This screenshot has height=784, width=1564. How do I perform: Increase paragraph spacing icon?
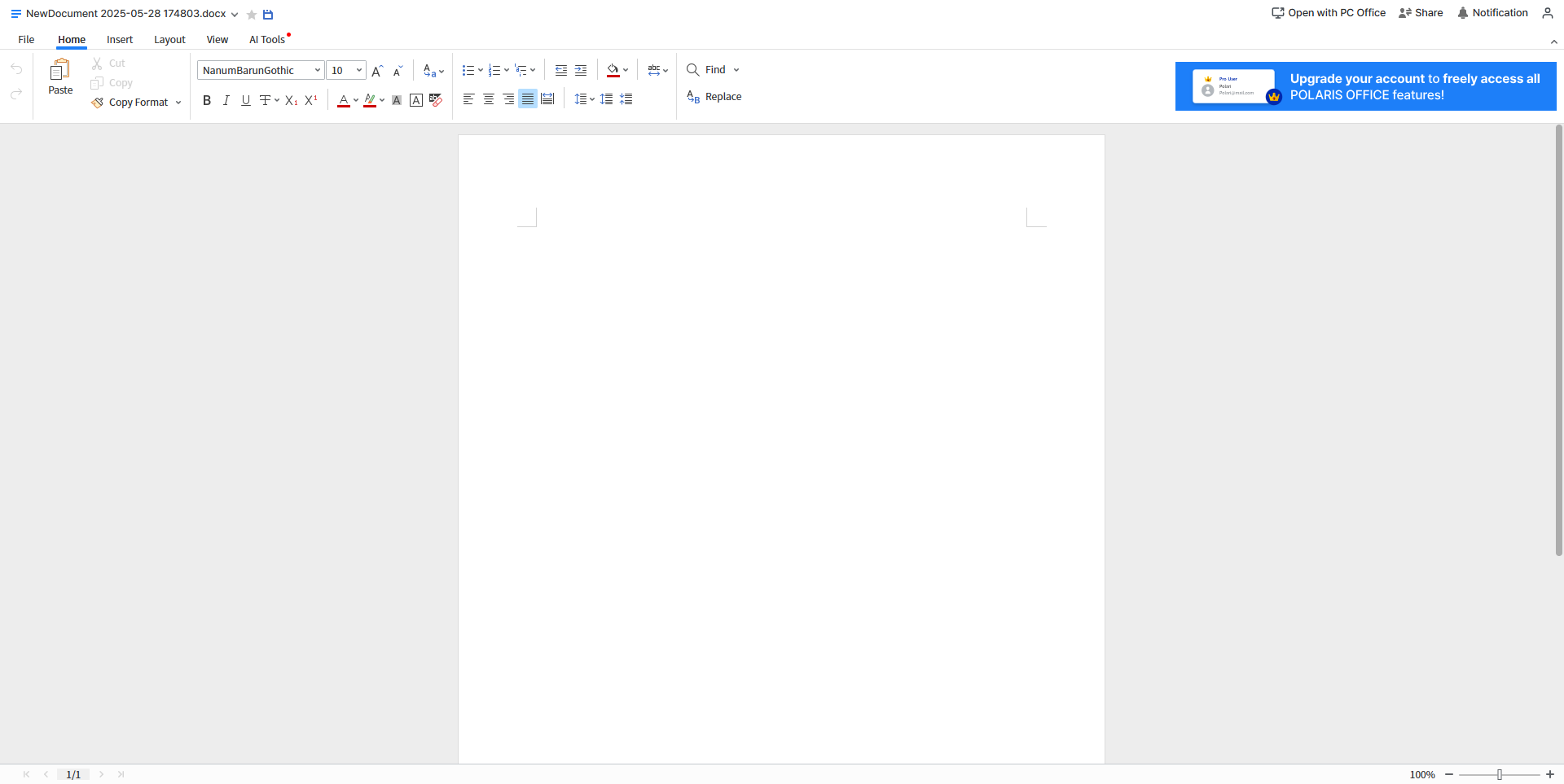point(606,99)
